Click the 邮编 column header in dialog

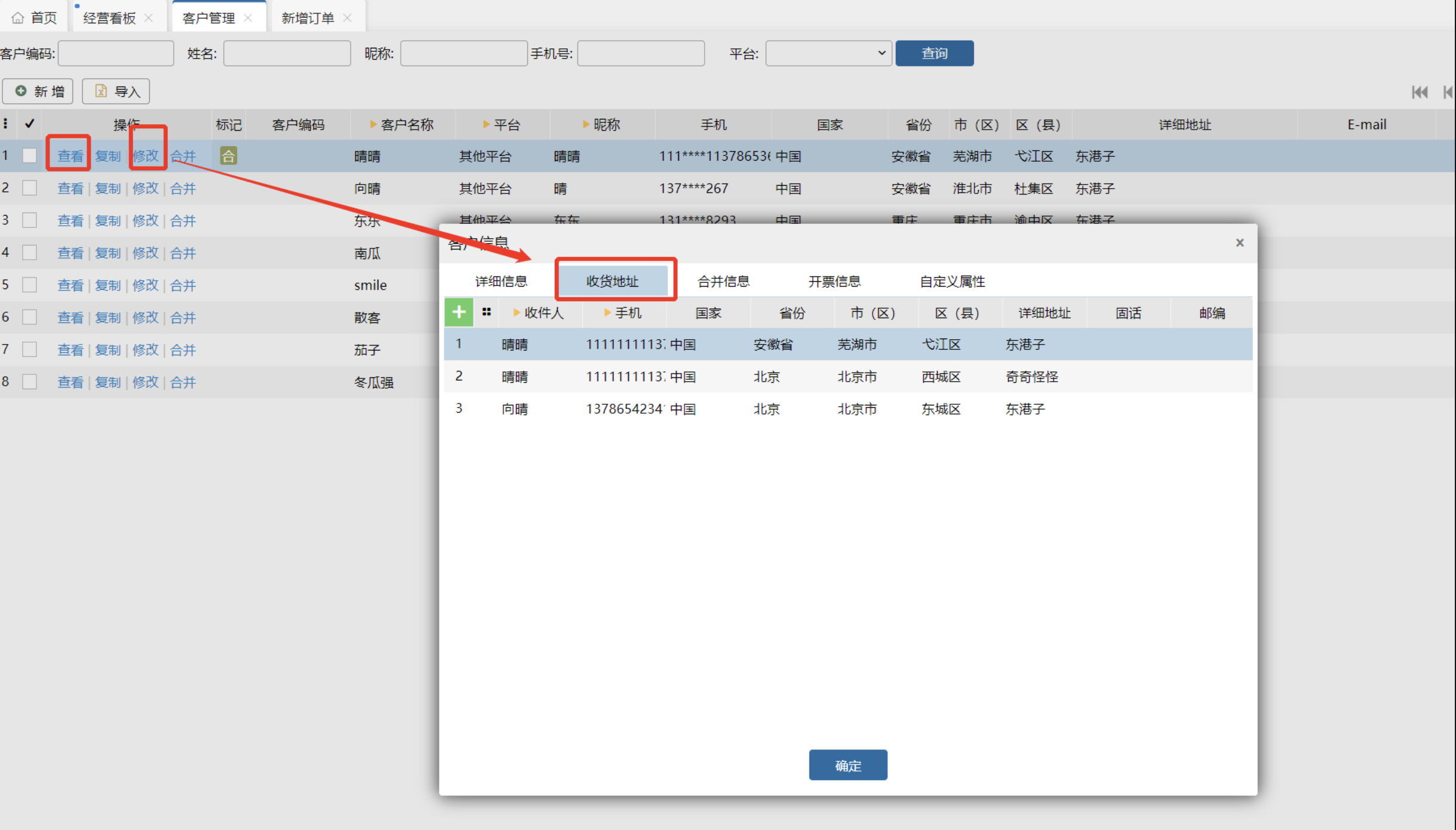coord(1212,313)
